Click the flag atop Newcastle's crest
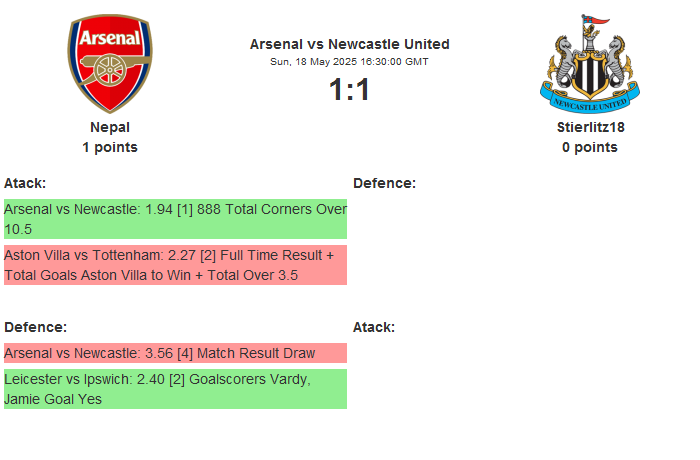 click(599, 22)
